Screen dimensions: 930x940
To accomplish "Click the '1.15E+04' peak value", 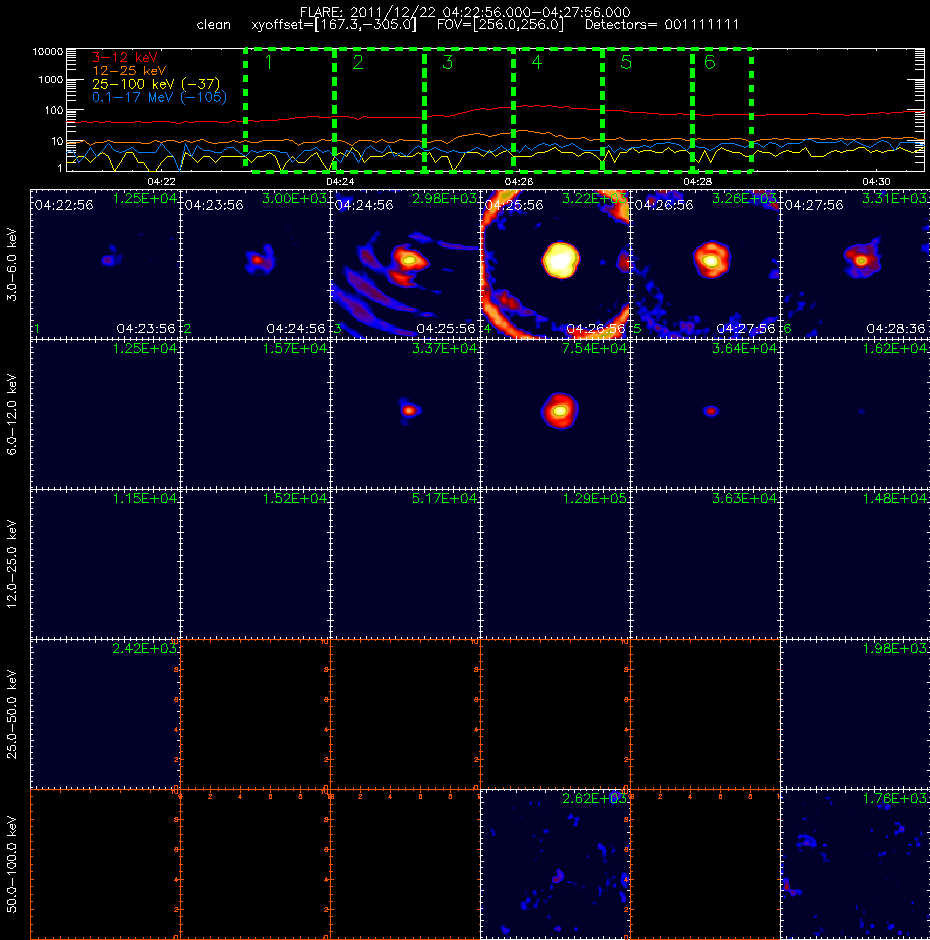I will [145, 498].
